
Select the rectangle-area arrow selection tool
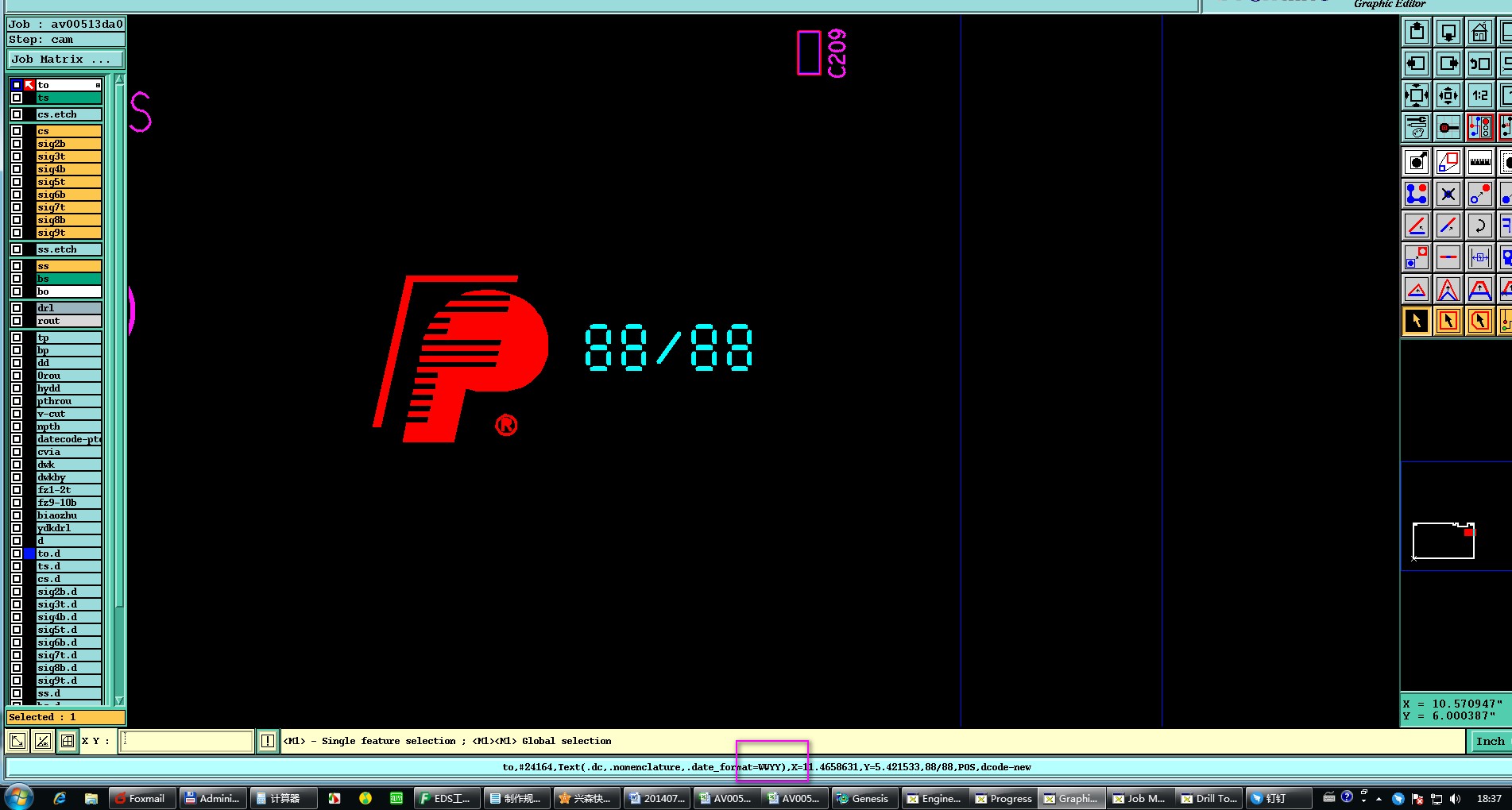point(1448,321)
